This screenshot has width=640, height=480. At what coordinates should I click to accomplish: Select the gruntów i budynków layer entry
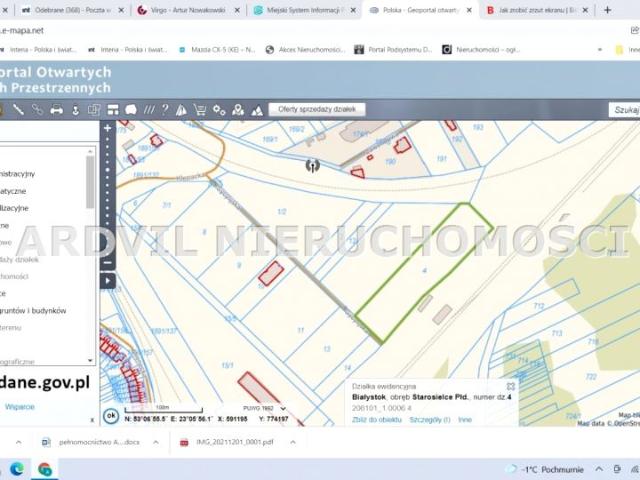click(33, 311)
